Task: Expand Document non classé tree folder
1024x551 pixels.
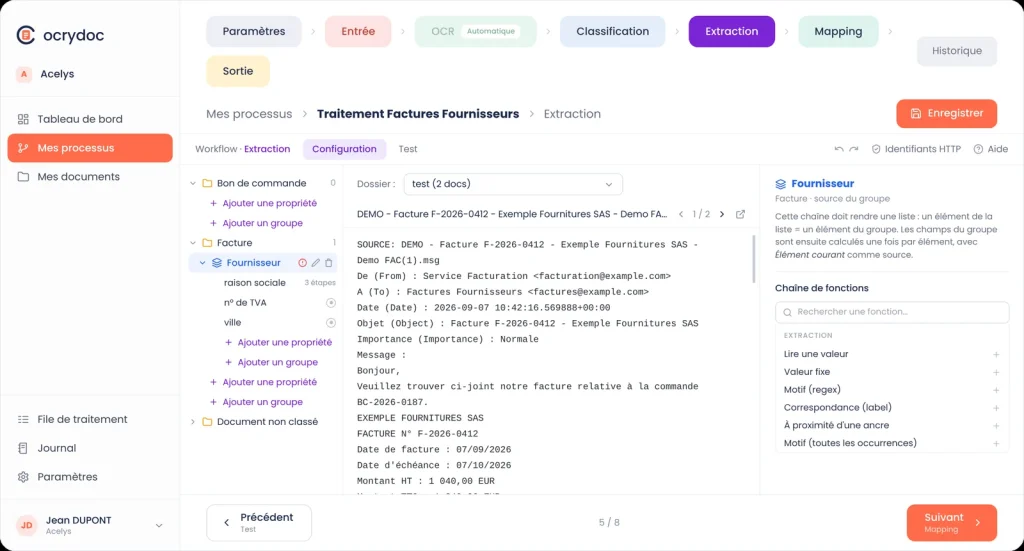Action: [193, 422]
